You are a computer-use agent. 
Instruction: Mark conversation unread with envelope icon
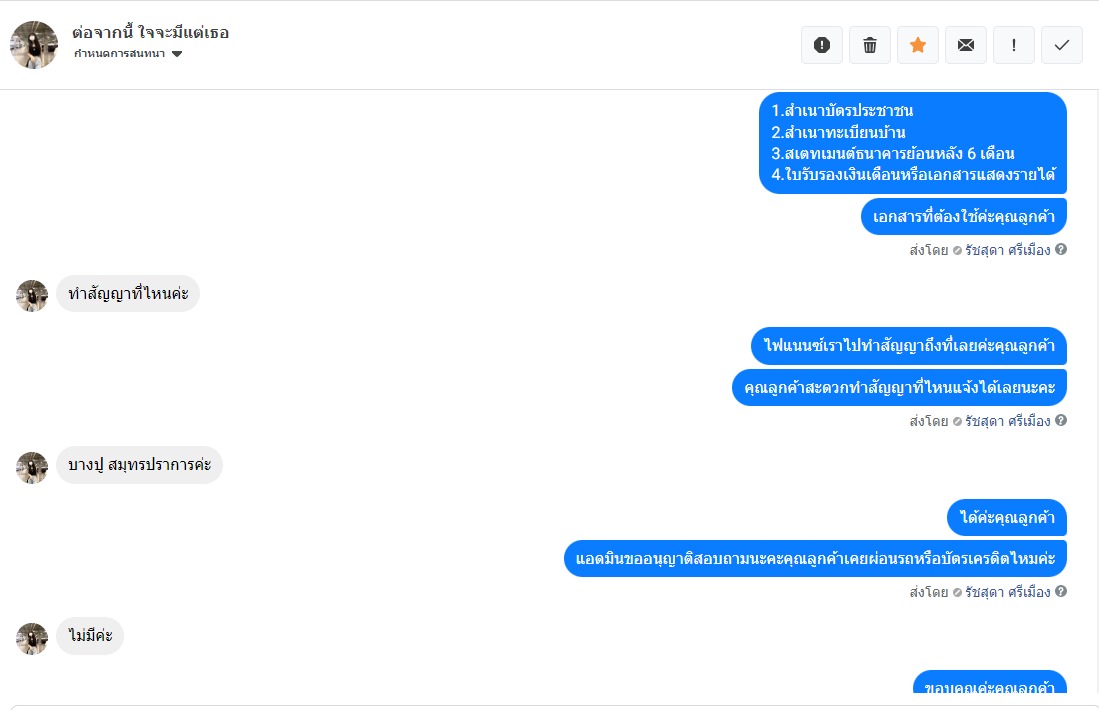[966, 45]
